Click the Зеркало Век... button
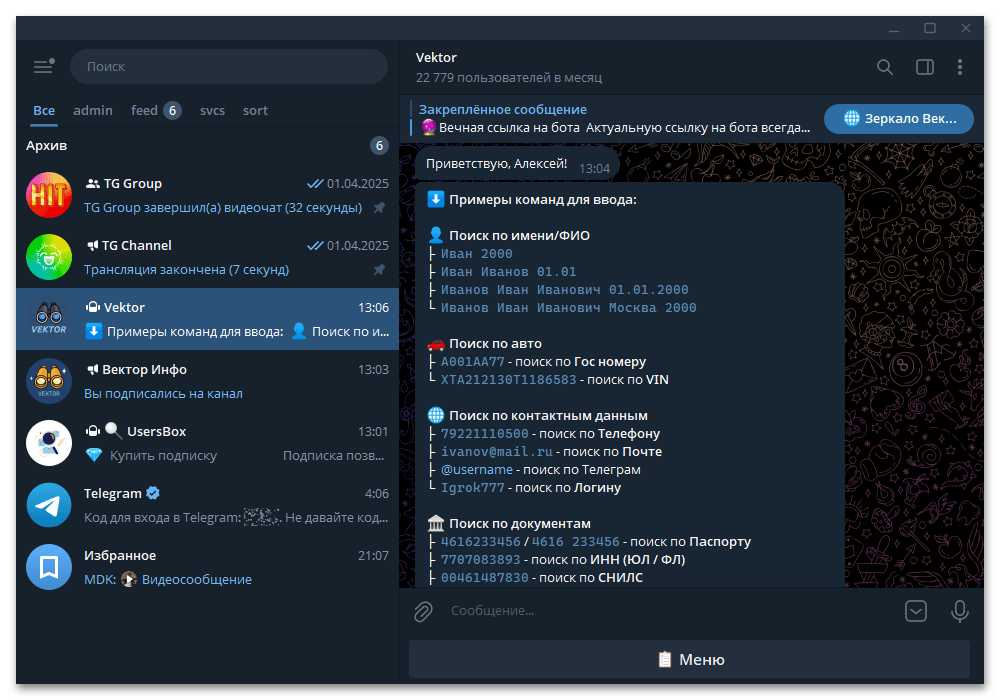This screenshot has height=700, width=1000. [x=899, y=119]
